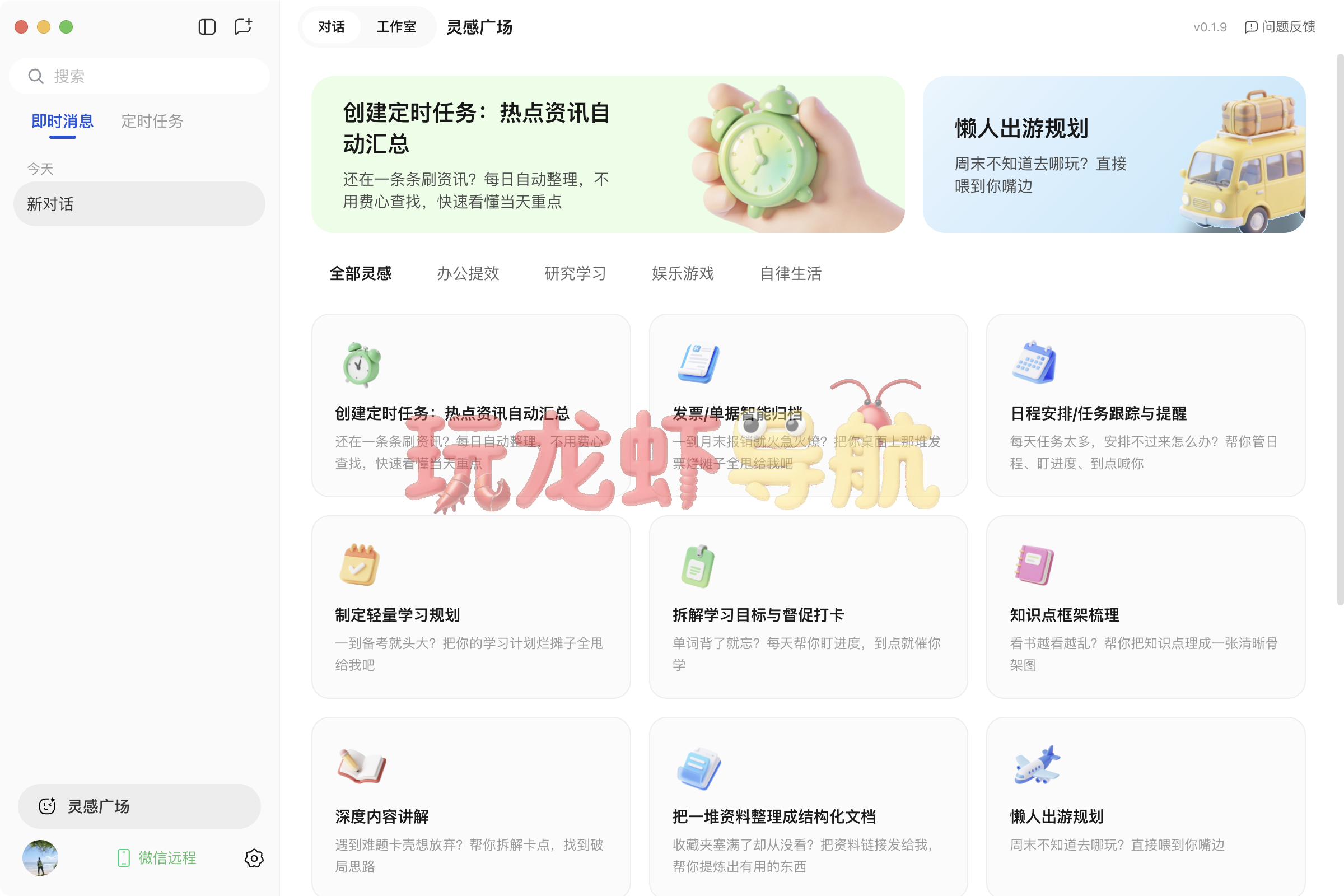Open card title 创建定时任务：热点资讯自动汇总
This screenshot has height=896, width=1344.
pyautogui.click(x=452, y=413)
